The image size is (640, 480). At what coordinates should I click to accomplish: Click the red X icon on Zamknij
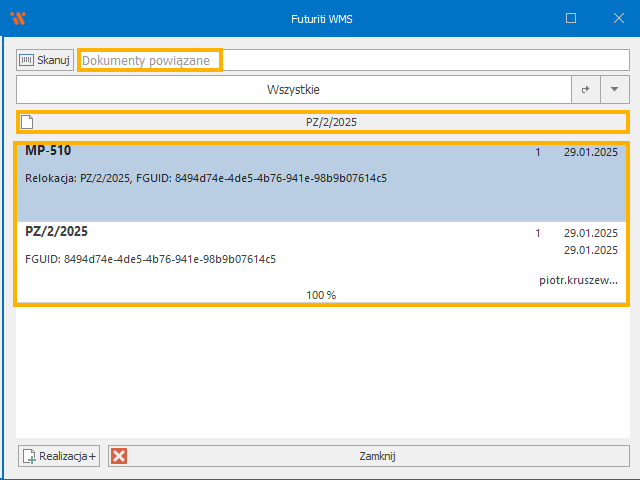120,456
